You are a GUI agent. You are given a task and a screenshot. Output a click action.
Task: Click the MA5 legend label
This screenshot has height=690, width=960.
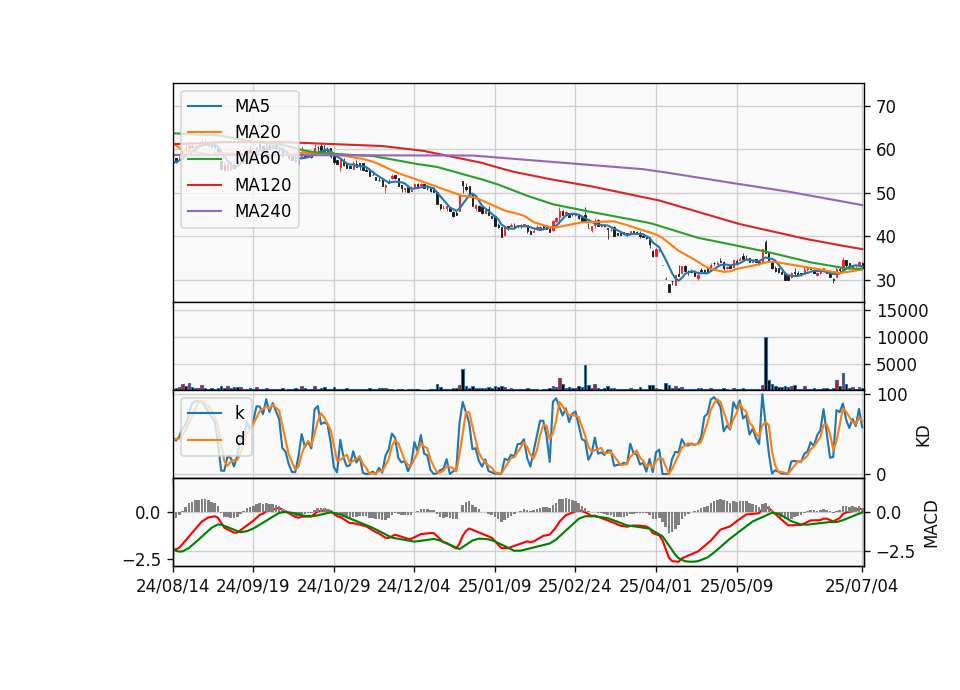coord(252,106)
